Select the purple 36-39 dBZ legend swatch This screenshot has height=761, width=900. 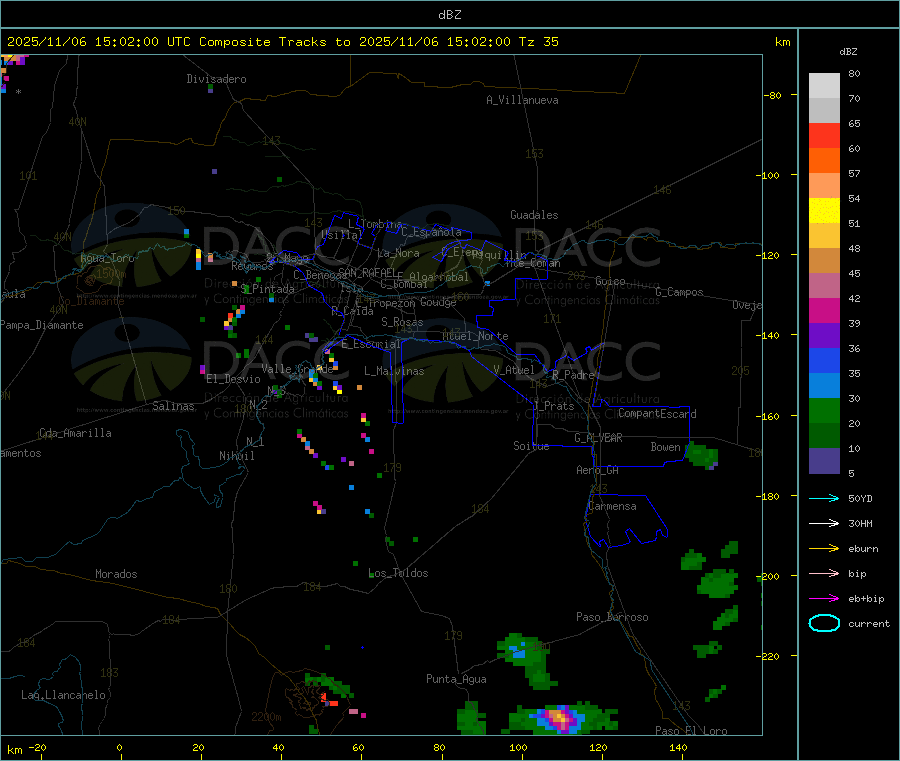(x=824, y=336)
